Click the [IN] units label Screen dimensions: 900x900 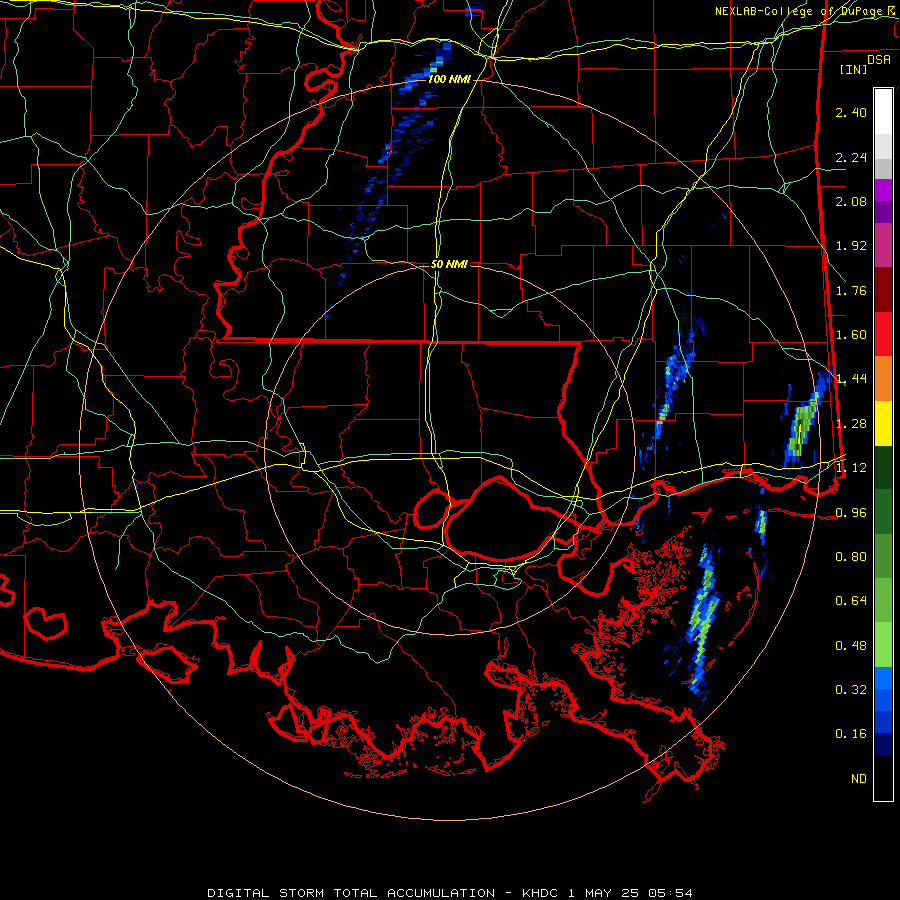[853, 69]
